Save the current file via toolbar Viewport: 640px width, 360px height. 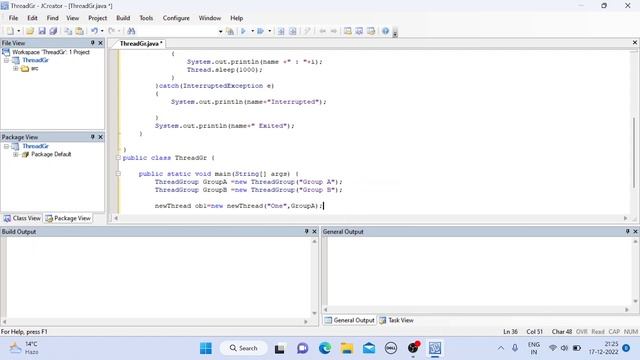coord(42,31)
